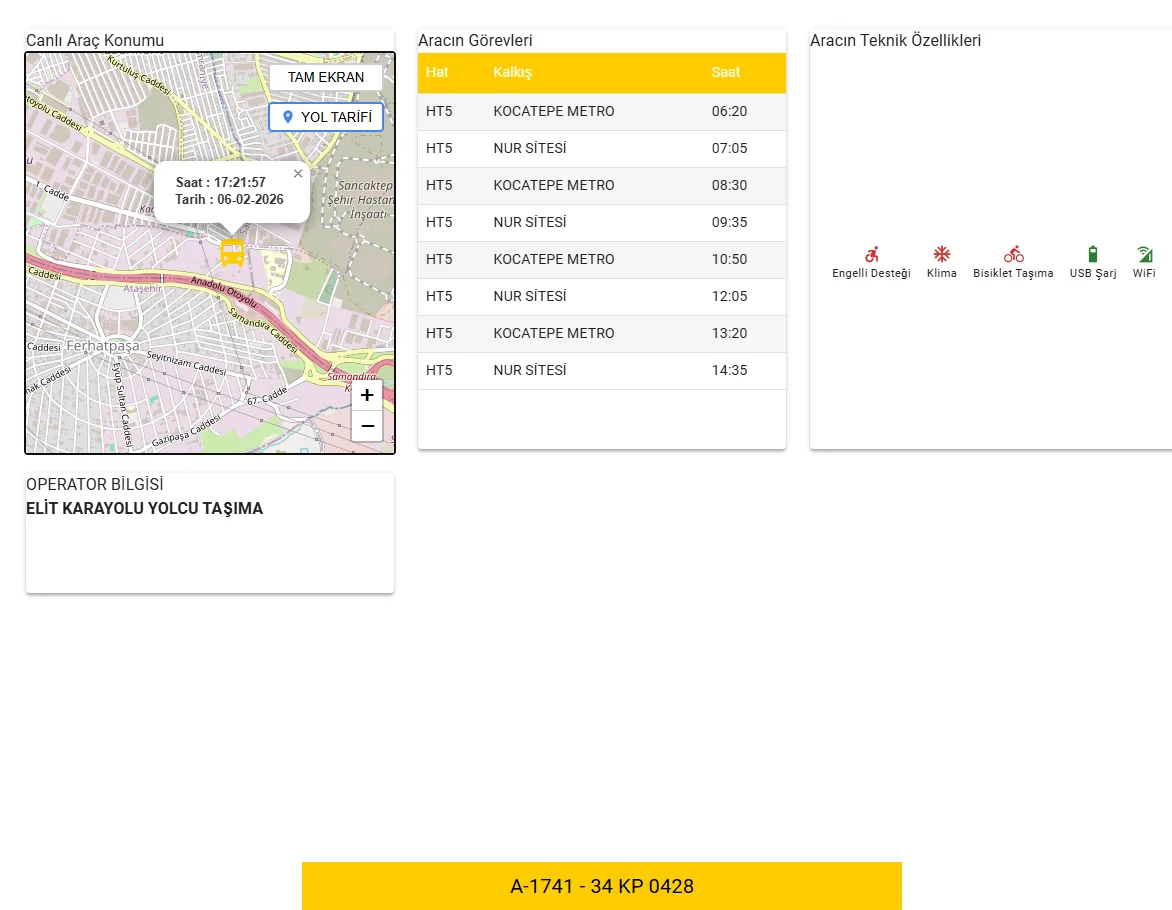
Task: Zoom out the map with minus button
Action: tap(367, 426)
